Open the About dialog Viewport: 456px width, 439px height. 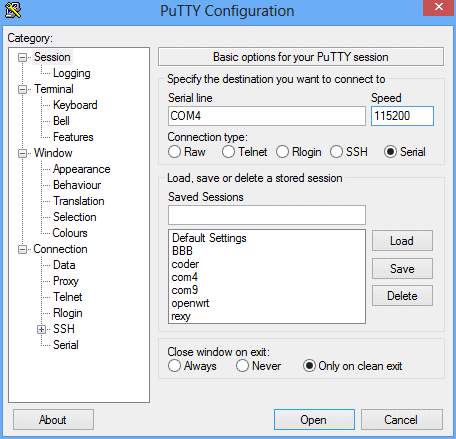click(x=53, y=420)
